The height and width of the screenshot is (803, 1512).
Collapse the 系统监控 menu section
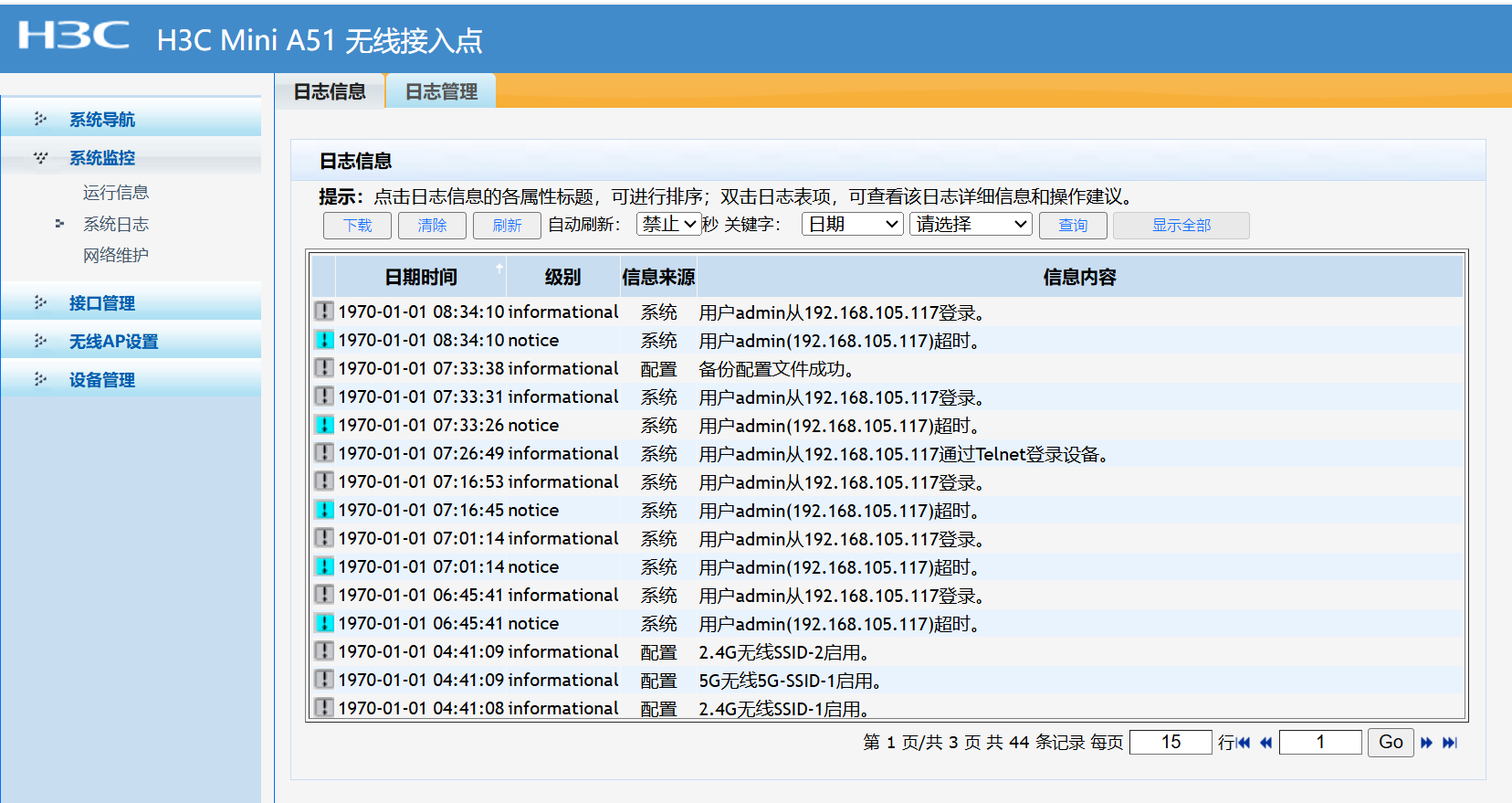(x=102, y=158)
